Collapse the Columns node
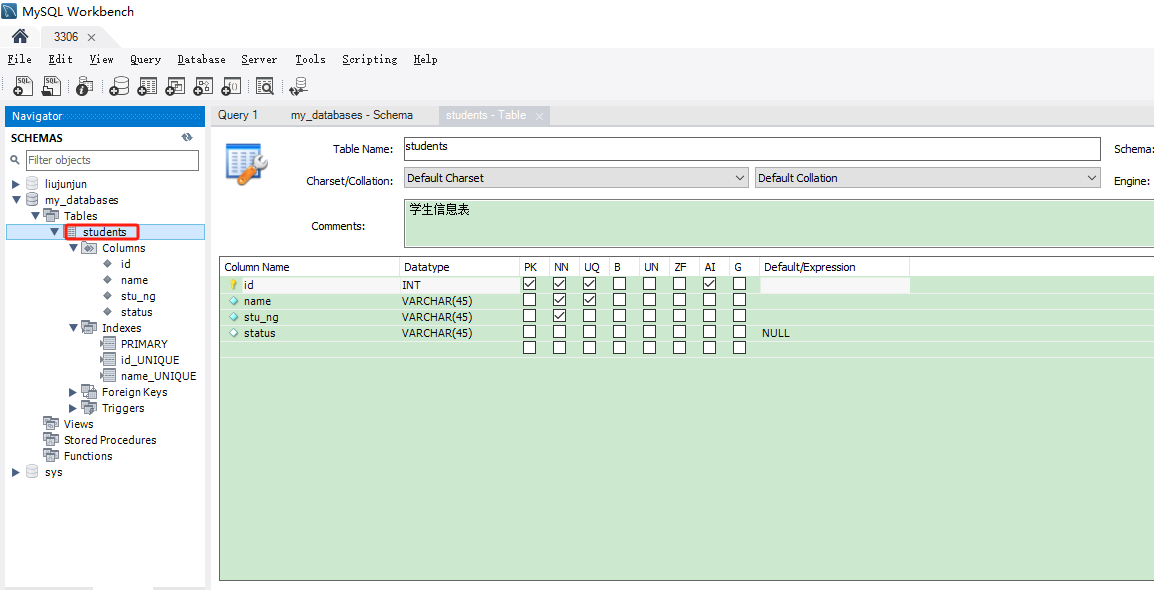 click(74, 248)
